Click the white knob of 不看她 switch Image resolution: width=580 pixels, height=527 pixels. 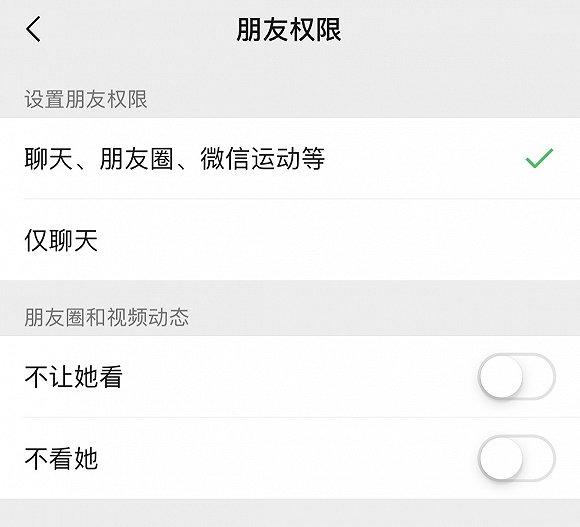coord(501,459)
